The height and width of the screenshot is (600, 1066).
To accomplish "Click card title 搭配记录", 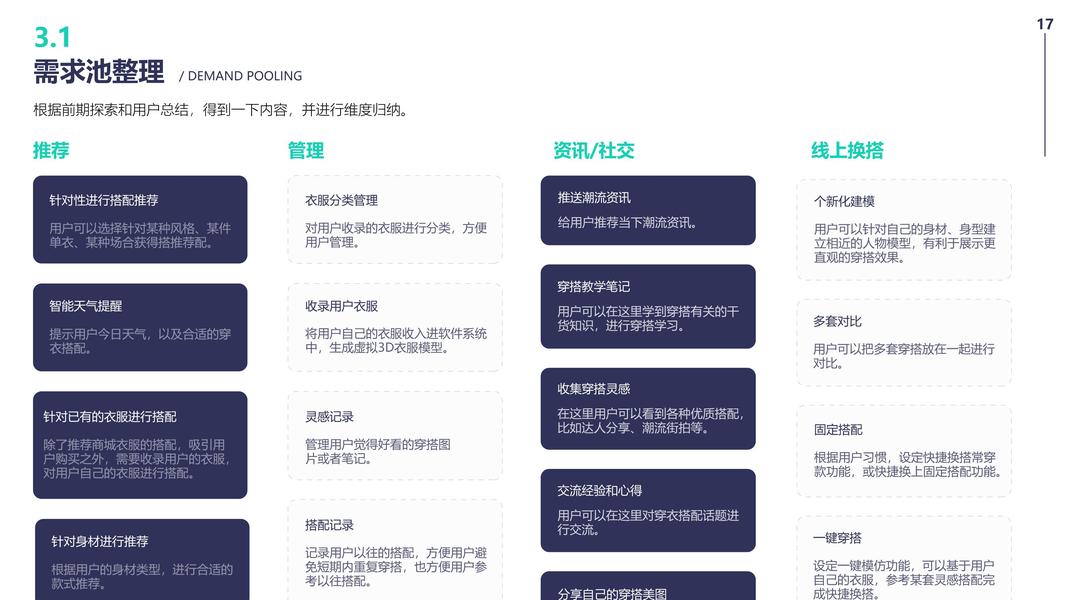I will (x=329, y=525).
